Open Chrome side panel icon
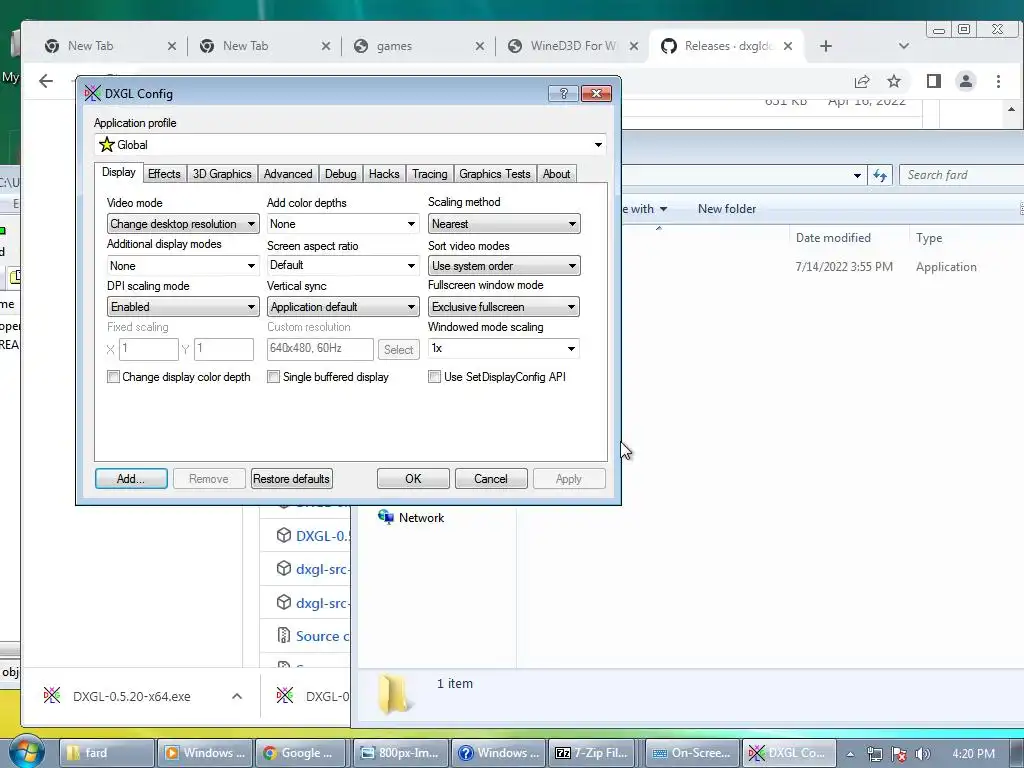1024x768 pixels. pos(933,81)
